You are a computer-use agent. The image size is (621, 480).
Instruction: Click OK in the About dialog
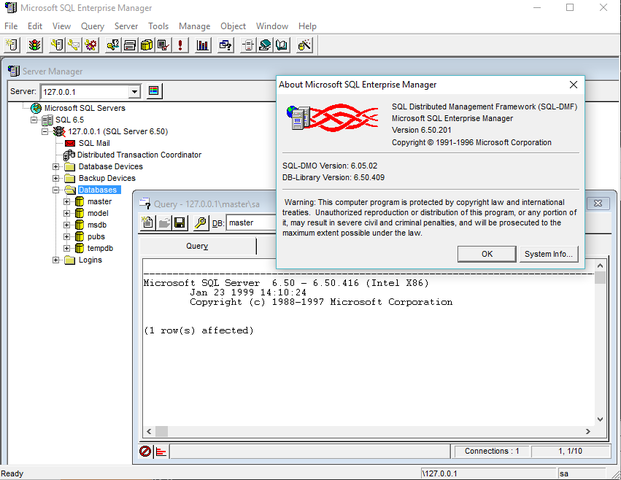[x=487, y=254]
